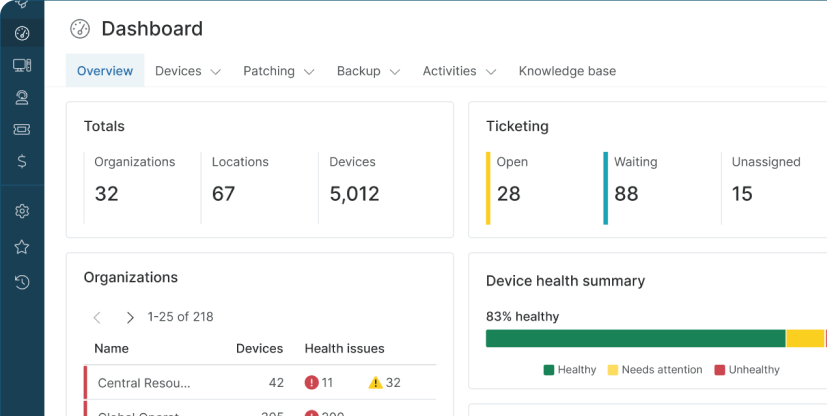Click the yellow Needs attention legend swatch
This screenshot has height=416, width=827.
point(612,370)
